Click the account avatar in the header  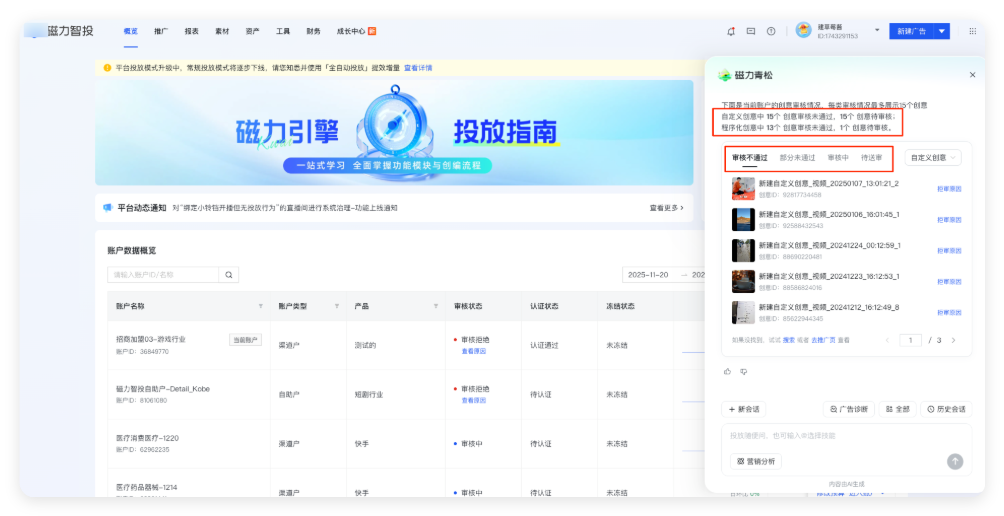coord(803,31)
